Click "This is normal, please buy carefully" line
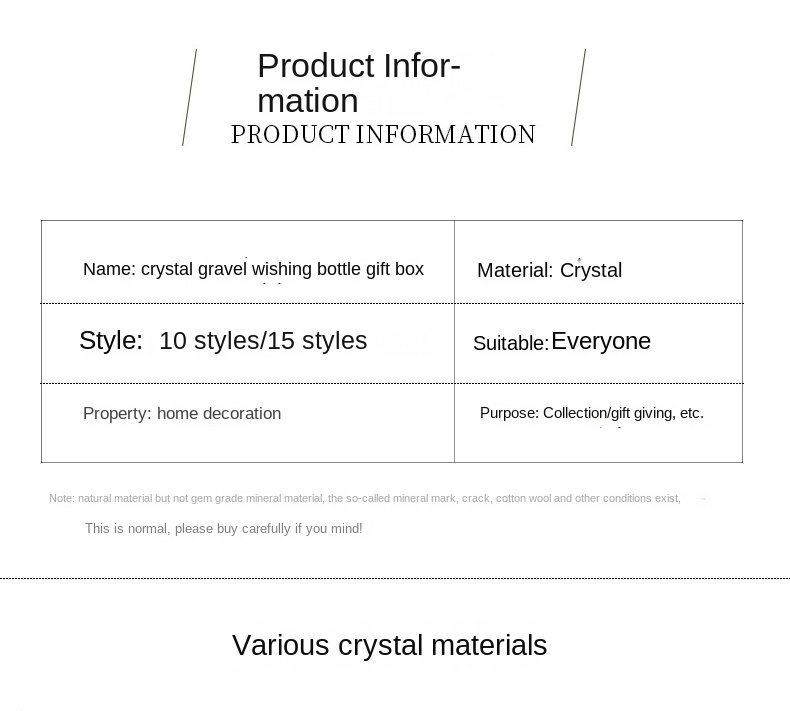Image resolution: width=790 pixels, height=711 pixels. (x=224, y=528)
